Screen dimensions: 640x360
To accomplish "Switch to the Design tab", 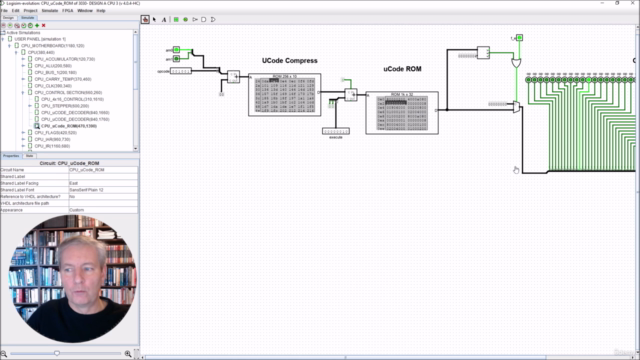I will [x=9, y=18].
